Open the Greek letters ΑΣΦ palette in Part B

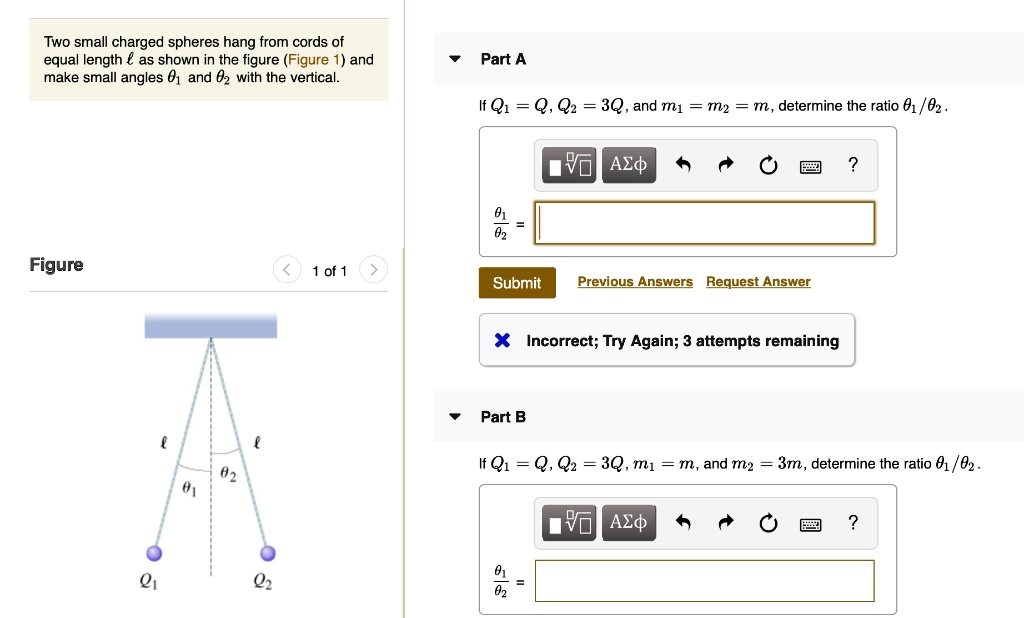coord(628,522)
